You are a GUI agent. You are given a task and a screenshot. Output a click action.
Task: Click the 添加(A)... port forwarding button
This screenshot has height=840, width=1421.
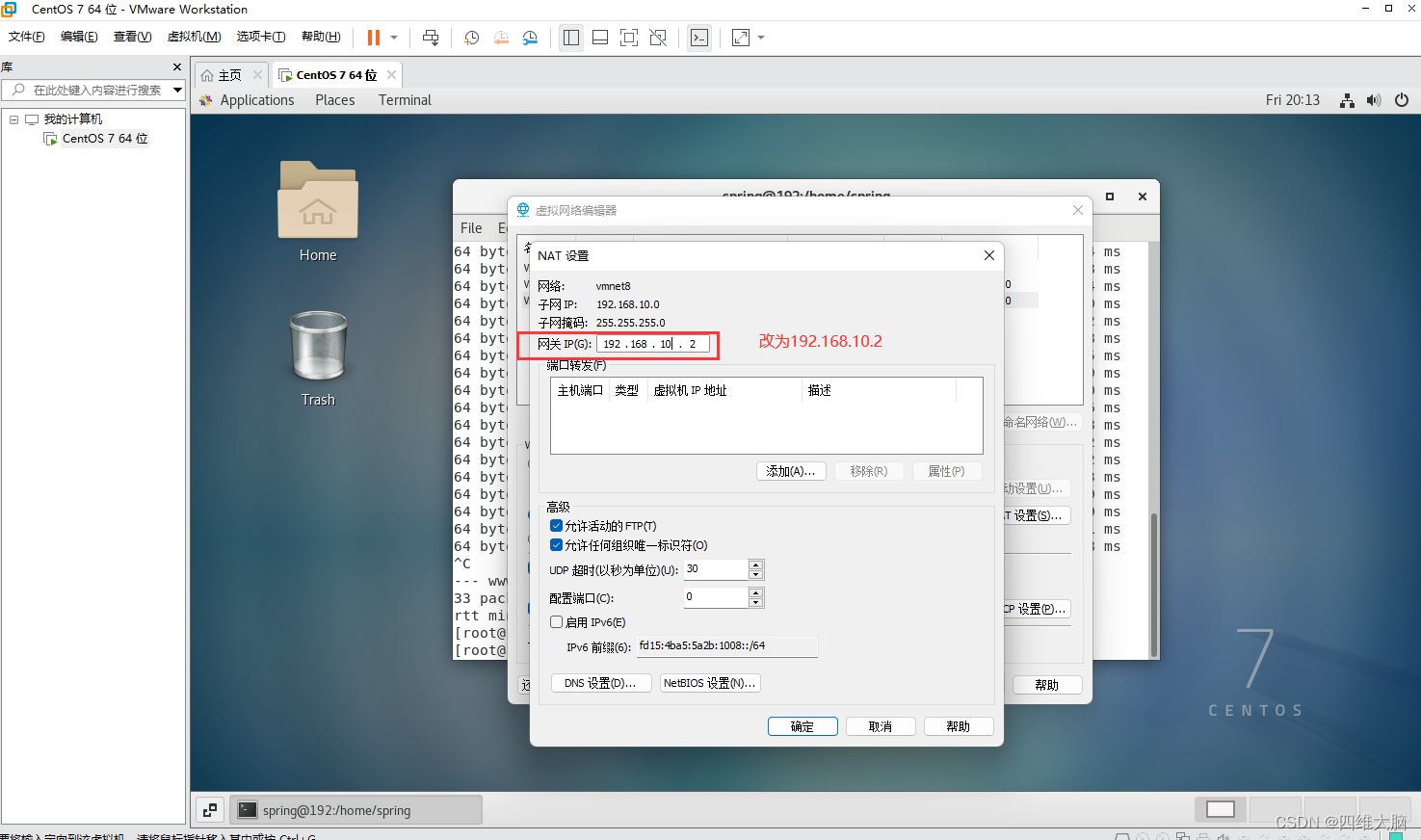791,471
